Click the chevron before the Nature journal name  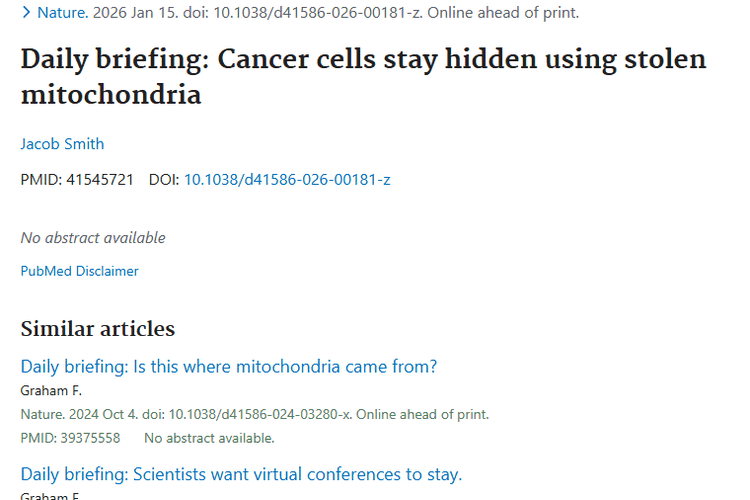point(26,13)
